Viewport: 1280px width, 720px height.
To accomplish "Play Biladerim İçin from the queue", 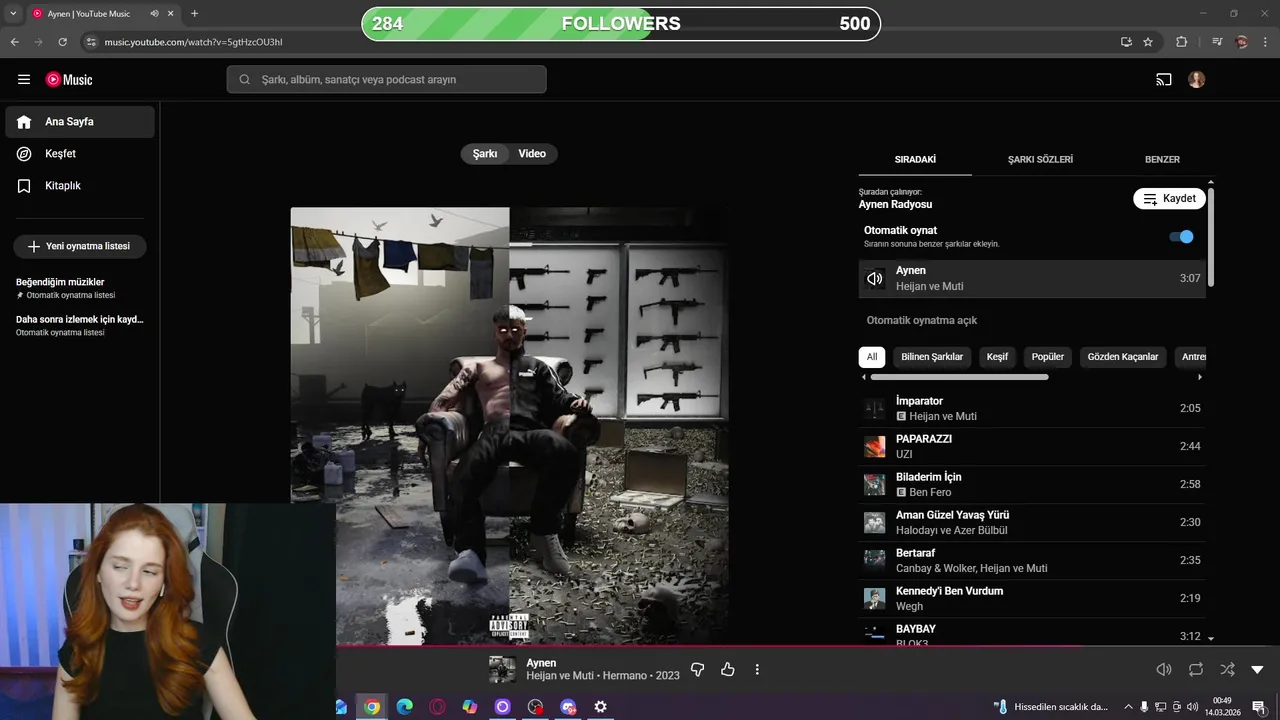I will click(1032, 485).
